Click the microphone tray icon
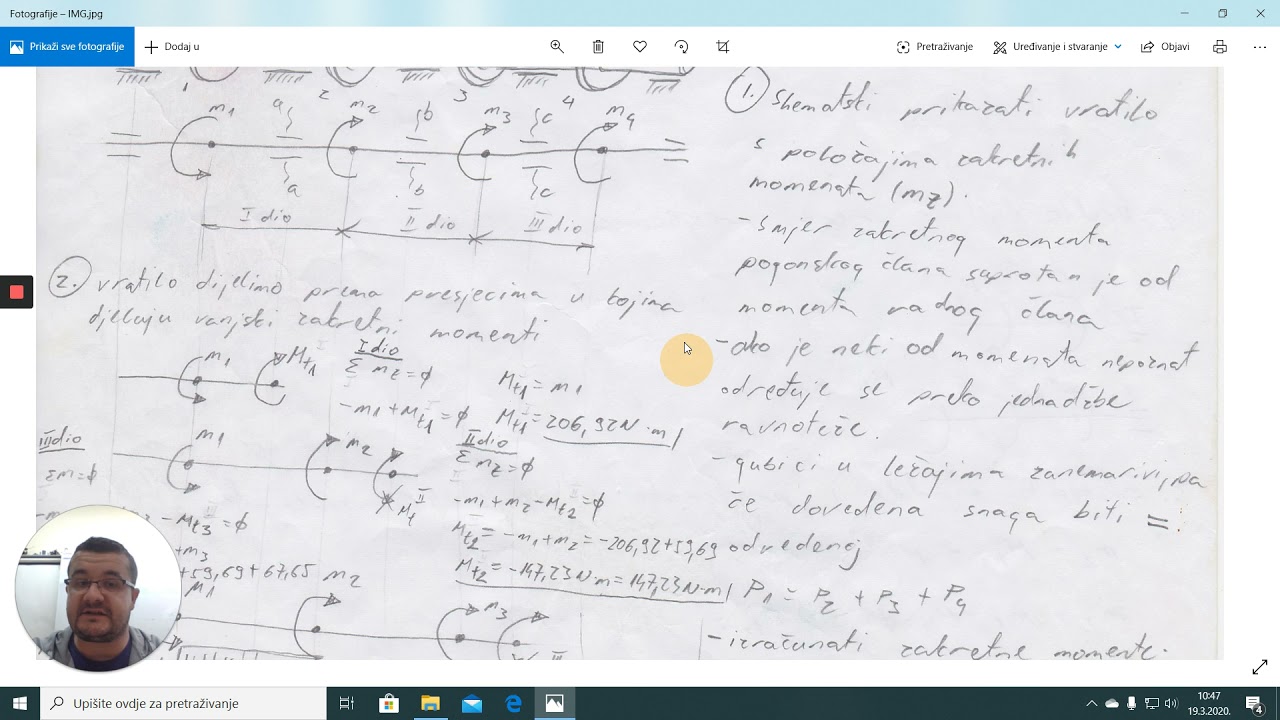 pyautogui.click(x=1132, y=704)
